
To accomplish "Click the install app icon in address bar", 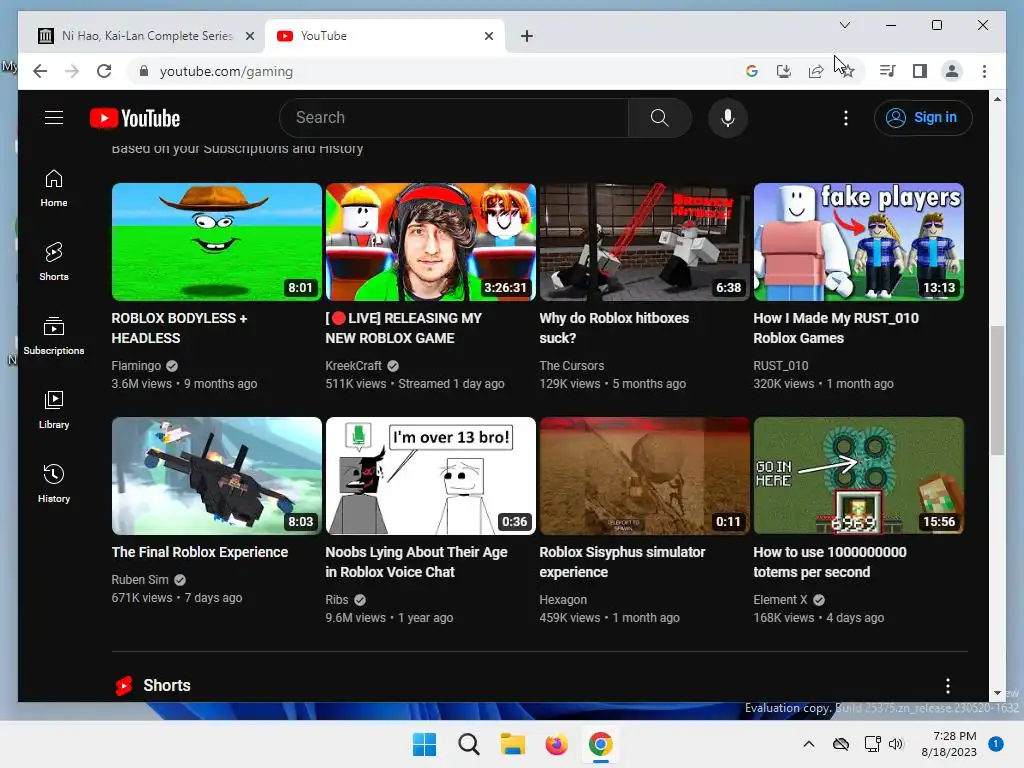I will [784, 71].
